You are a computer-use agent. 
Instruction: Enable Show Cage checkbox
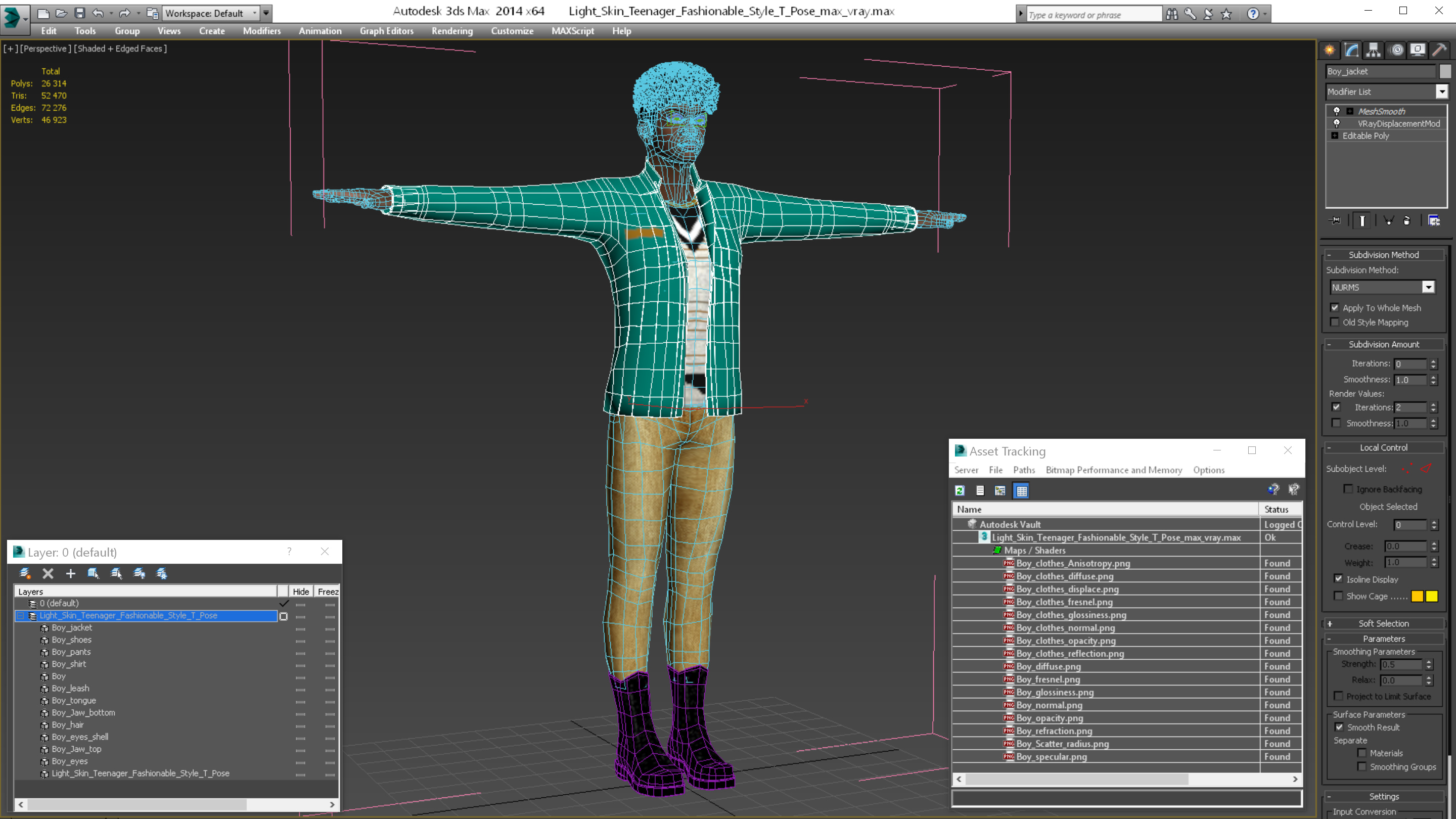[1338, 596]
